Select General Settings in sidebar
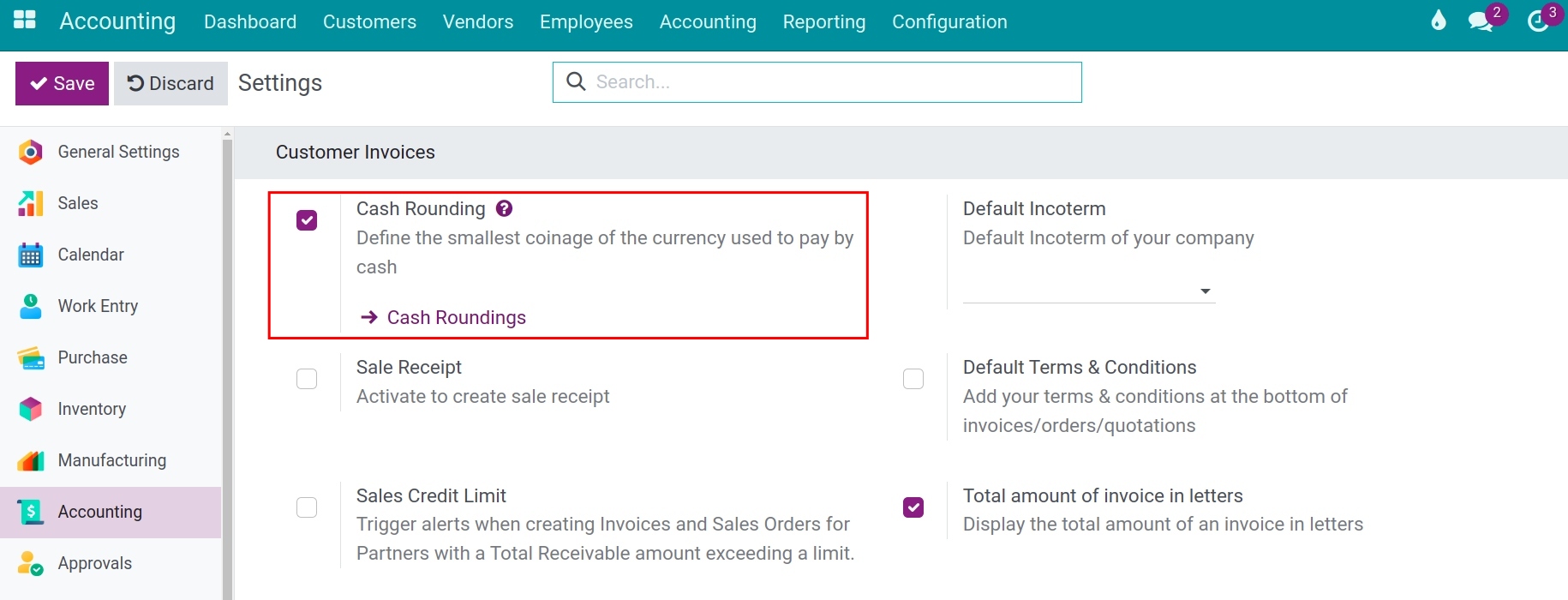Screen dimensions: 1568x600 pos(119,152)
